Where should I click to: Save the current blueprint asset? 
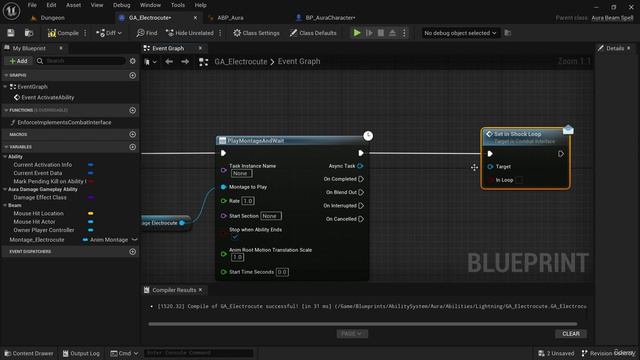point(11,33)
